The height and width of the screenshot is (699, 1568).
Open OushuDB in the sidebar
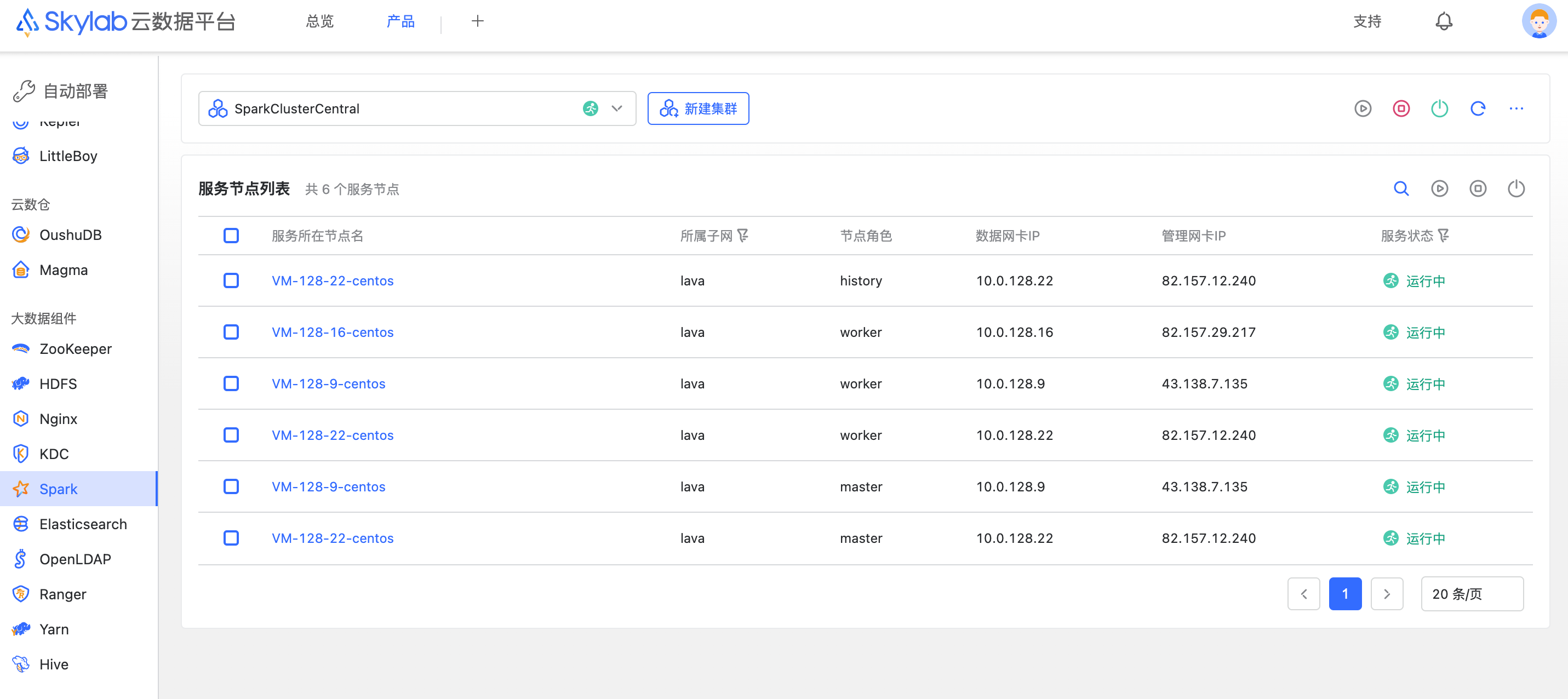click(x=79, y=235)
